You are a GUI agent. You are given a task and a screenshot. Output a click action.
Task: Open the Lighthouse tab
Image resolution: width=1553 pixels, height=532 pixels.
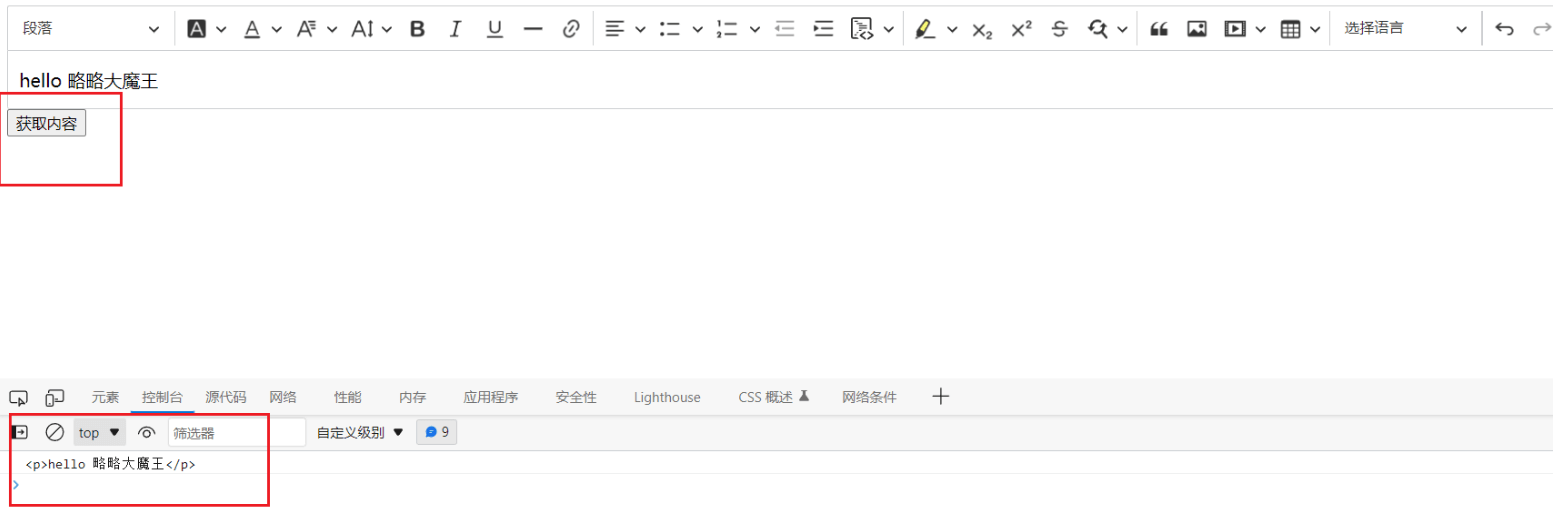(x=667, y=397)
